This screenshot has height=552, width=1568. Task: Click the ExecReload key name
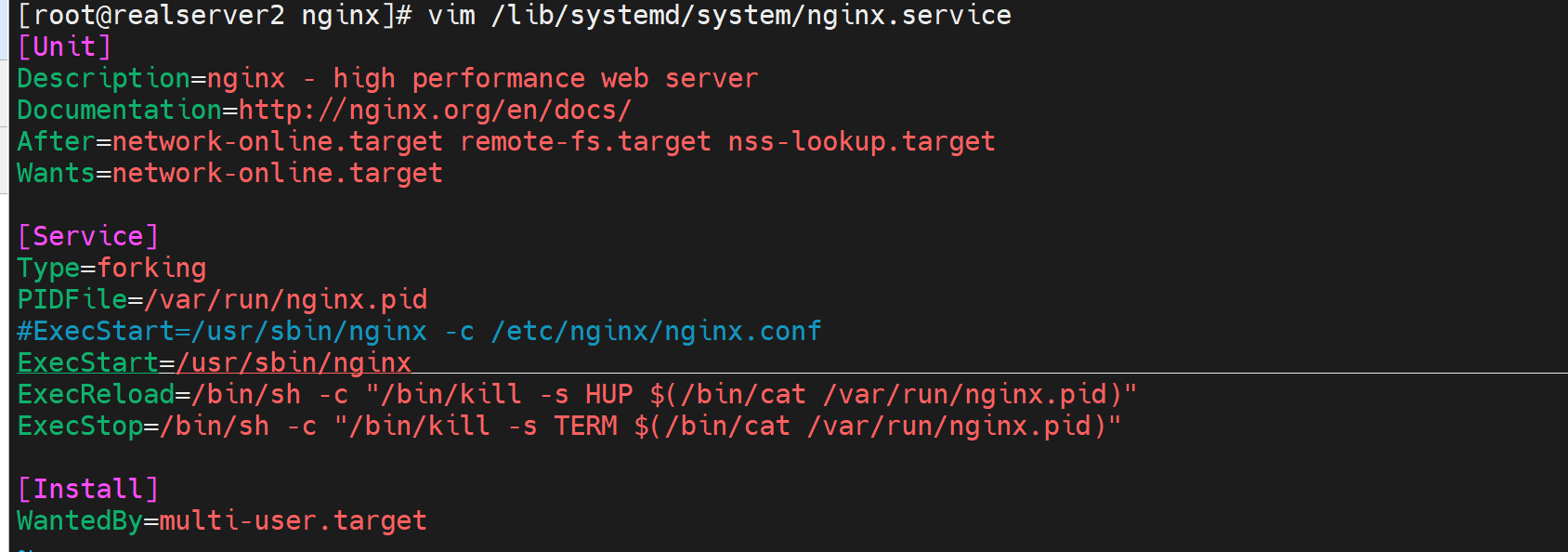click(96, 394)
